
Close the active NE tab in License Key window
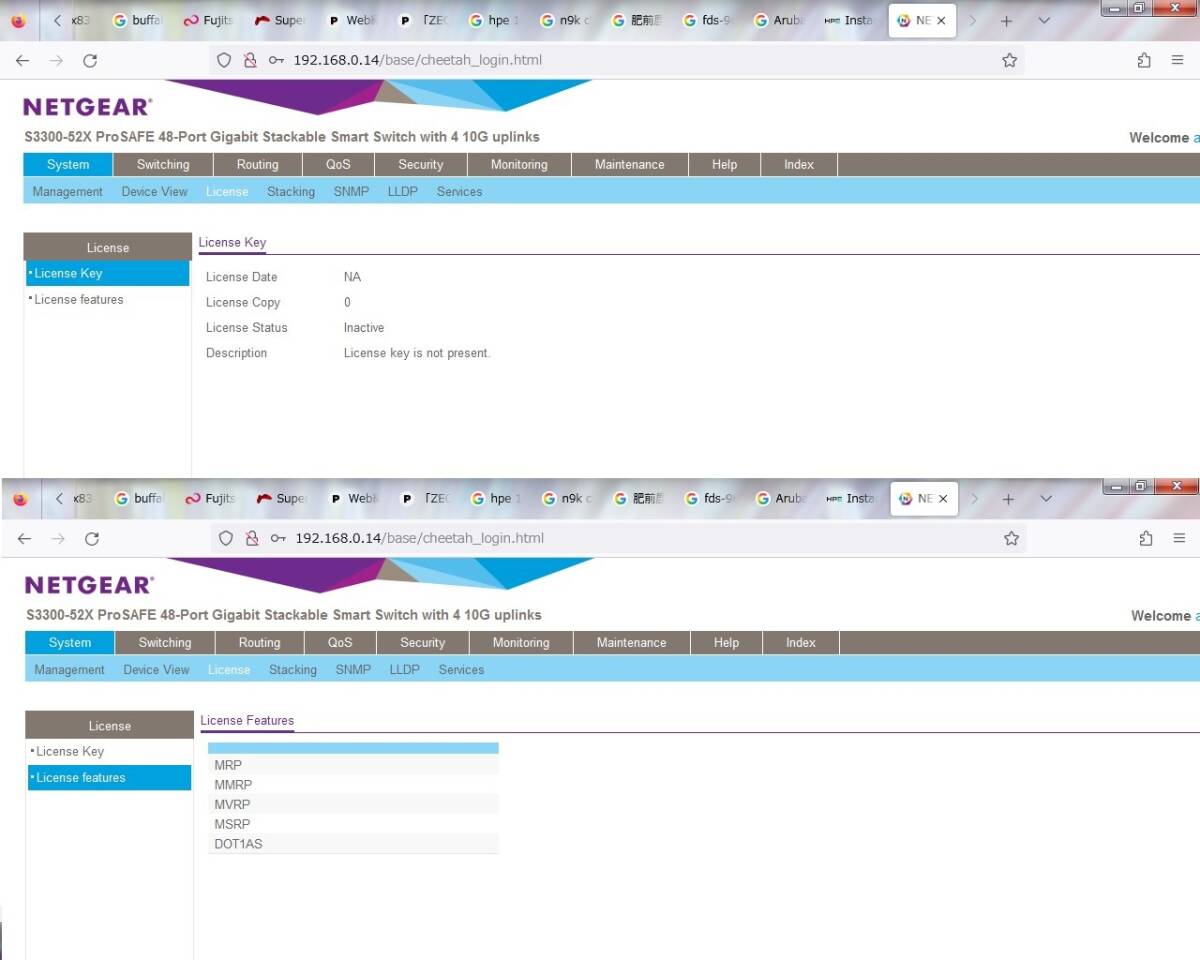tap(941, 20)
